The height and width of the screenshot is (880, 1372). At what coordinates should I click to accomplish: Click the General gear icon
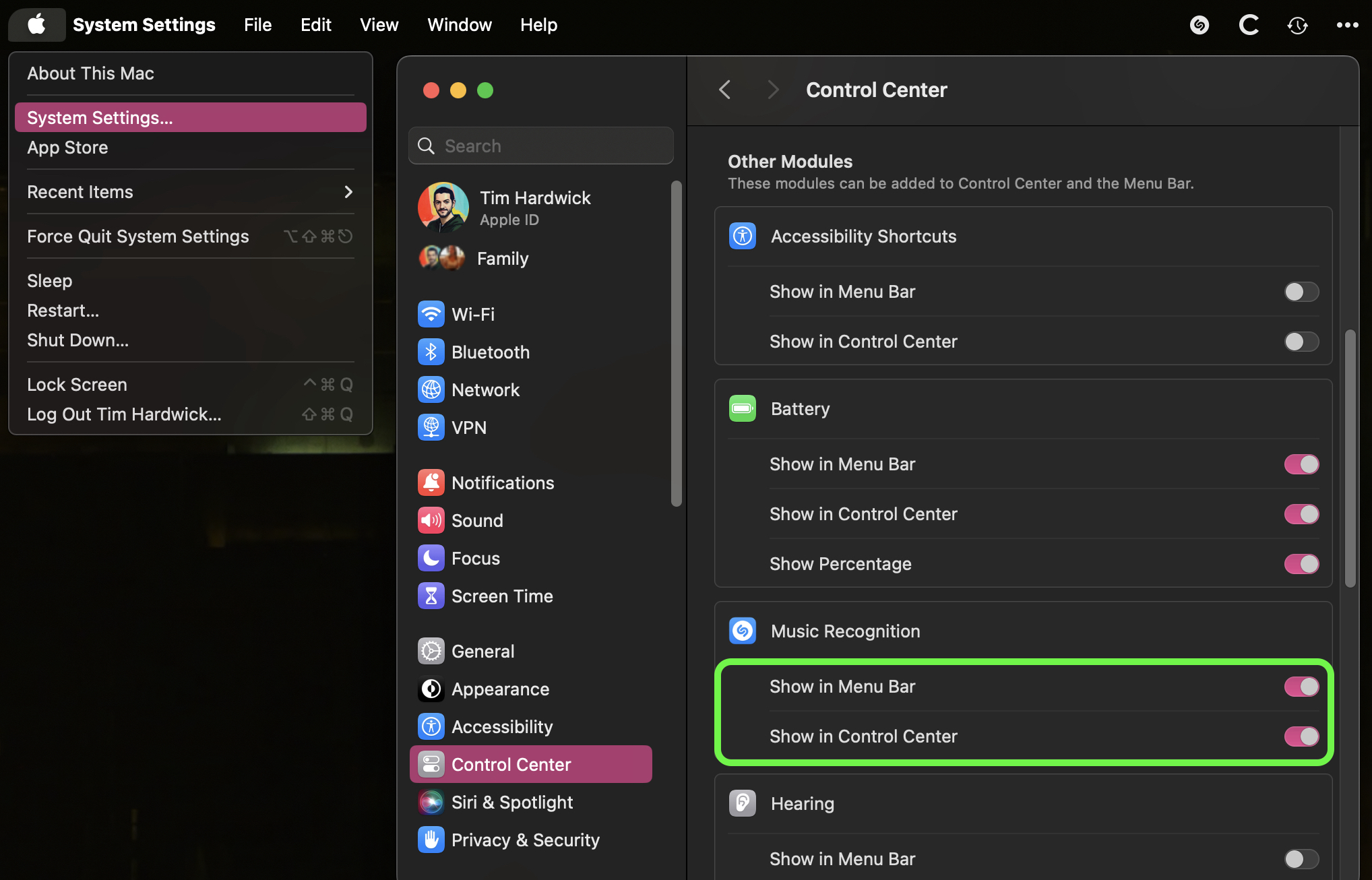[x=431, y=651]
